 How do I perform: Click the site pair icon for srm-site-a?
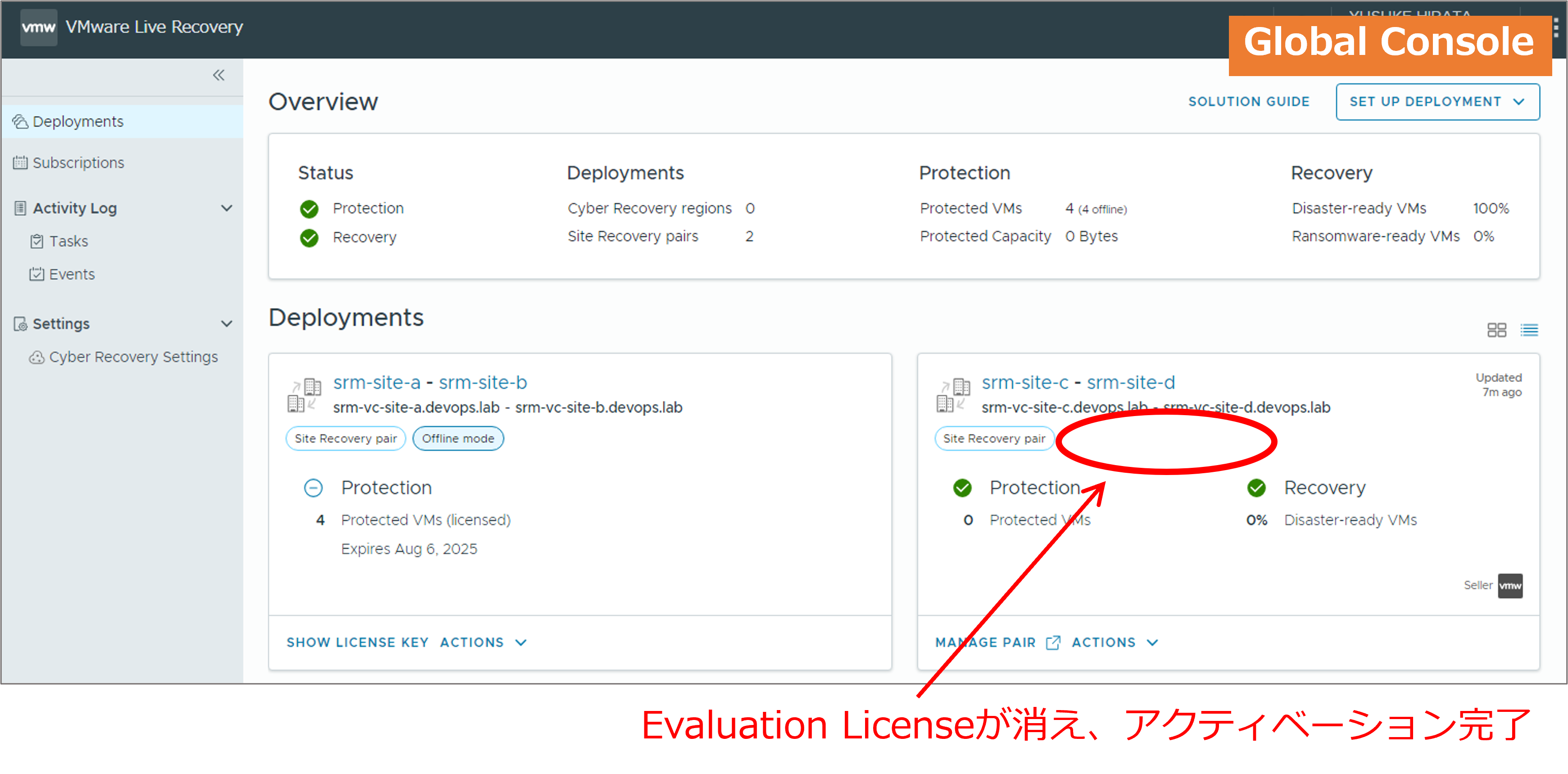point(304,395)
